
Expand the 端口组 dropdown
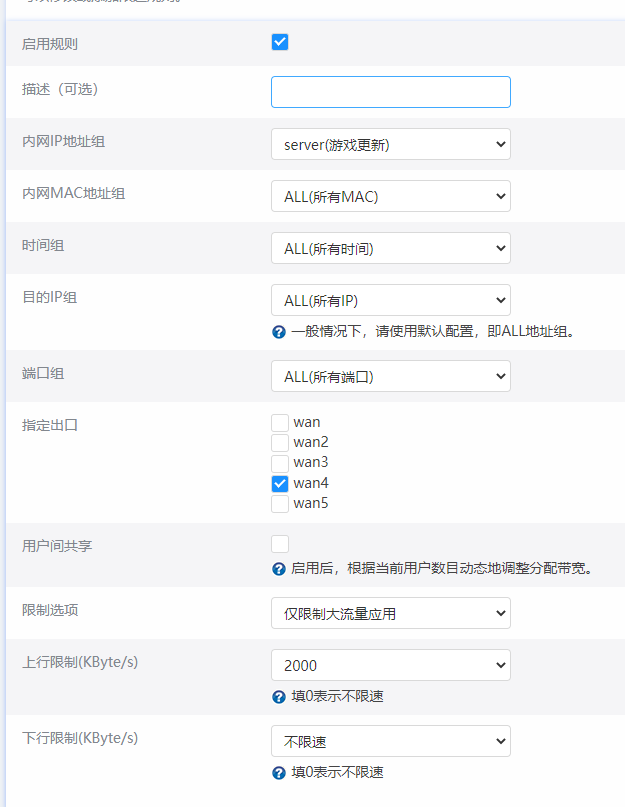(x=390, y=376)
